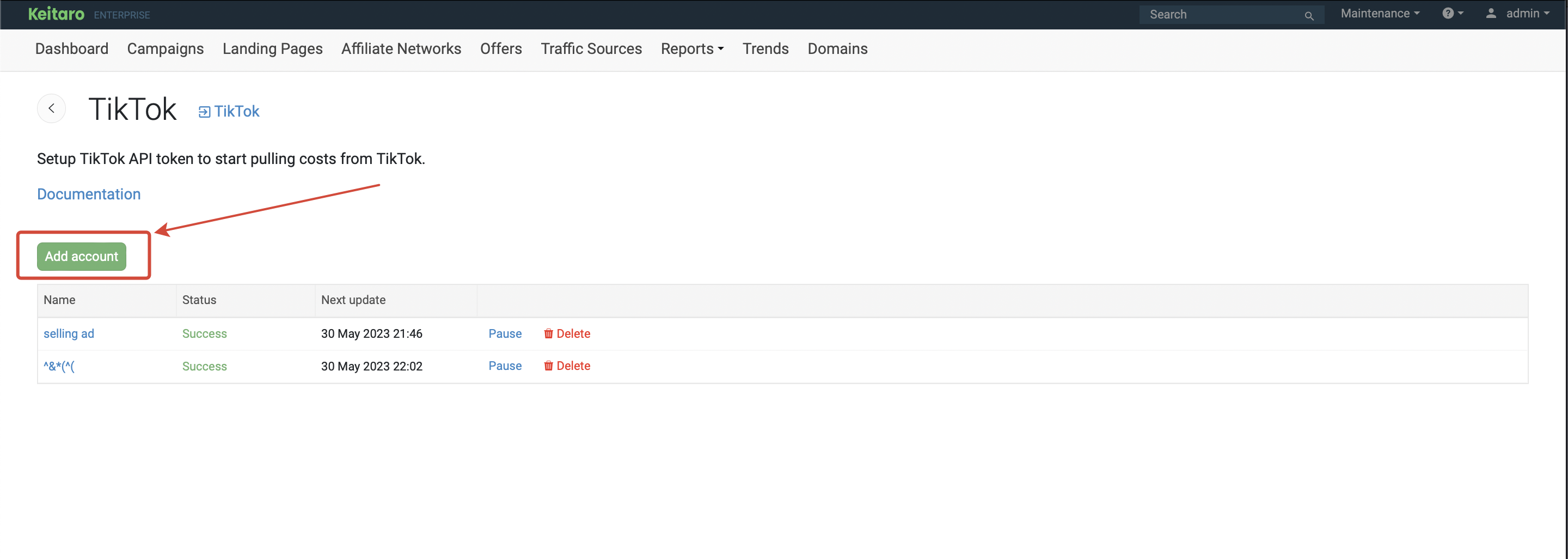Image resolution: width=1568 pixels, height=559 pixels.
Task: Open the Trends page
Action: click(765, 48)
